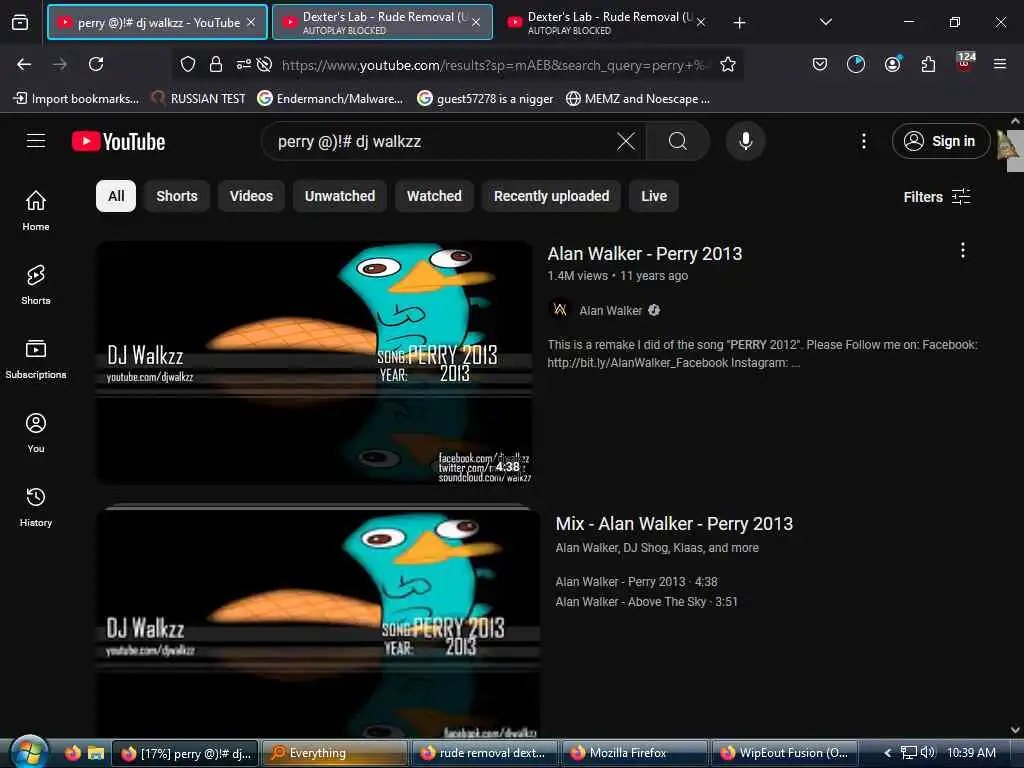The height and width of the screenshot is (768, 1024).
Task: Go to the YouTube logo home
Action: point(119,141)
